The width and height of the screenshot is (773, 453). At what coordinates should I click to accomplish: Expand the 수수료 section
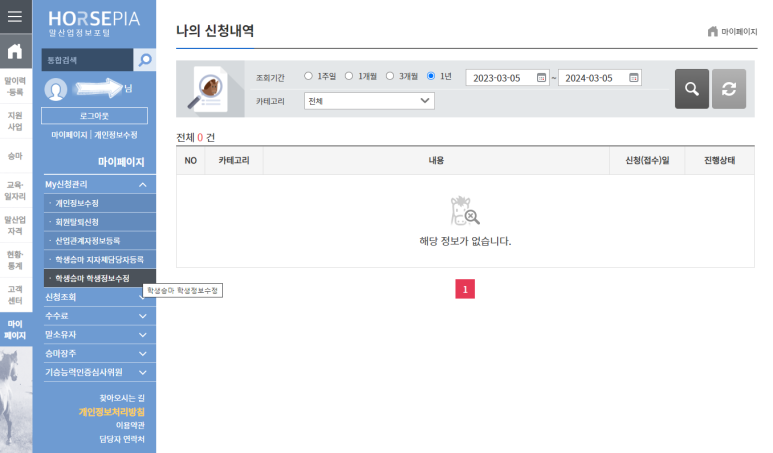click(100, 316)
